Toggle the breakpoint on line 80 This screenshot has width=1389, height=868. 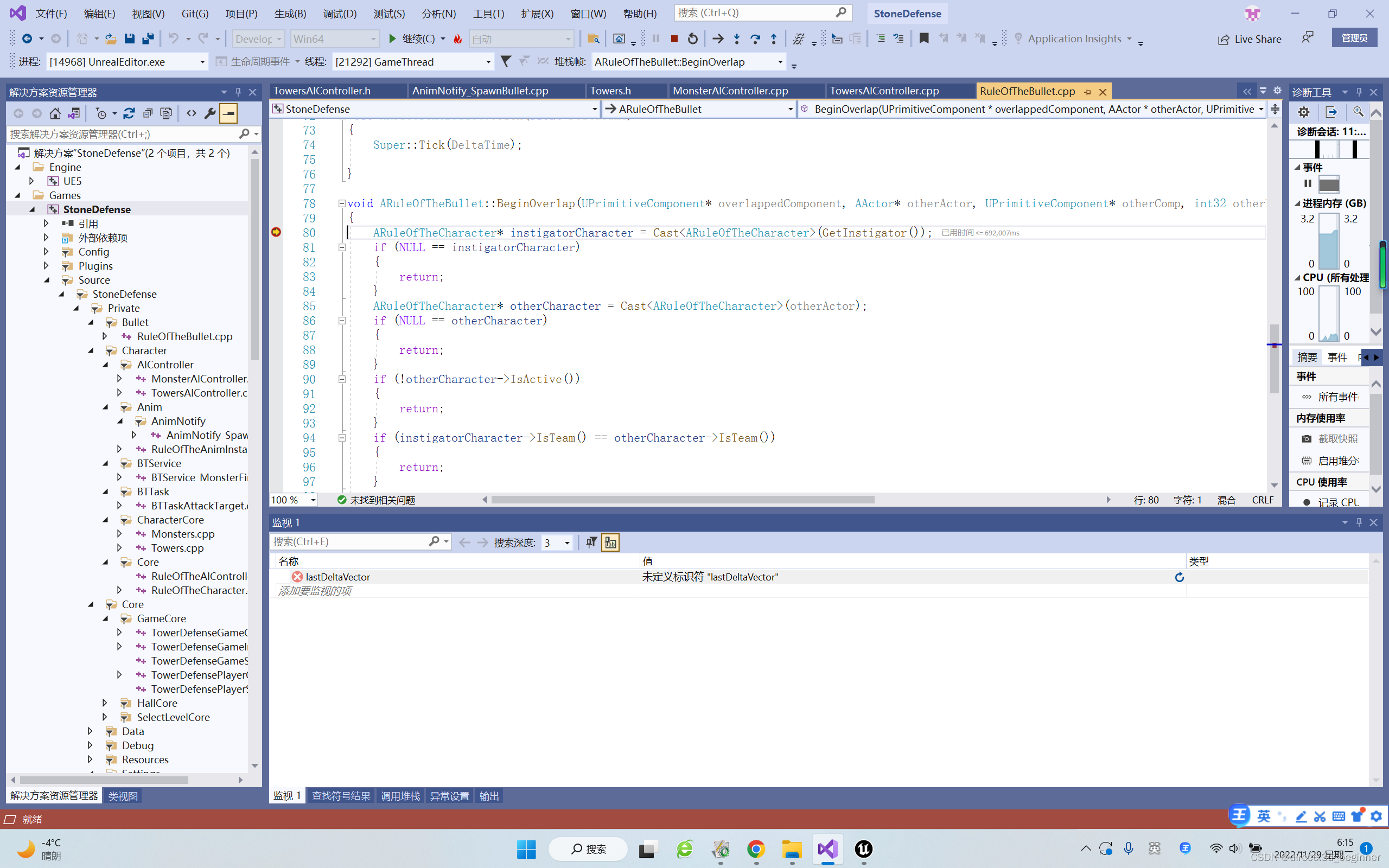coord(276,233)
